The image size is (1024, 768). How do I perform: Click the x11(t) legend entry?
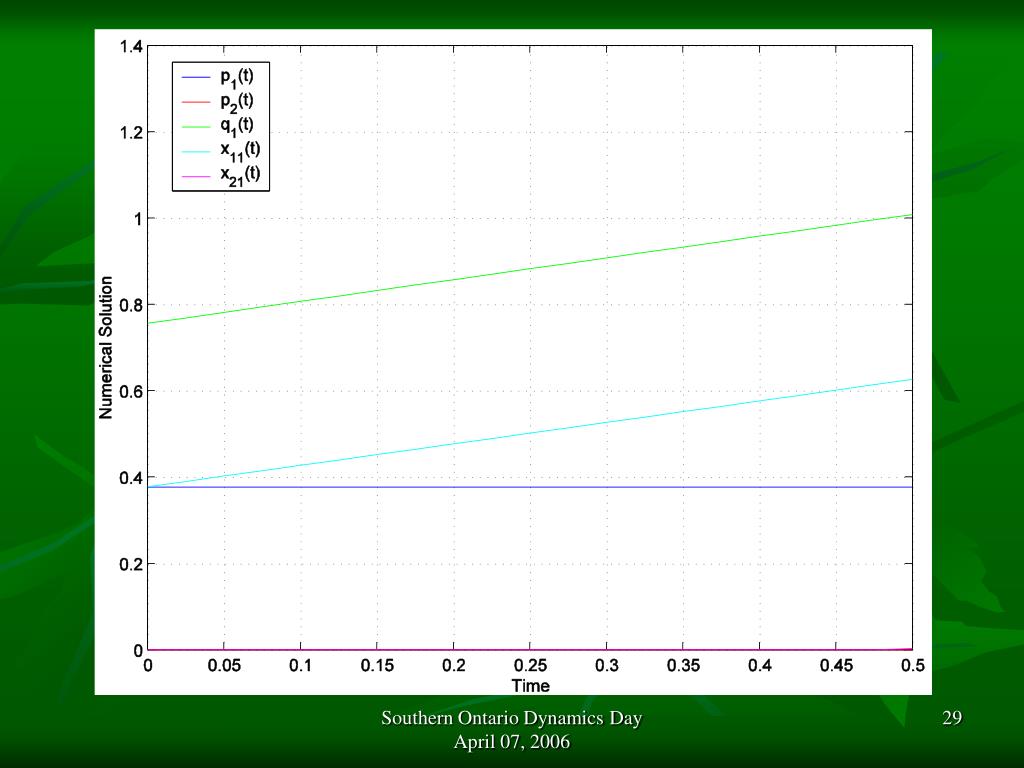click(x=221, y=151)
